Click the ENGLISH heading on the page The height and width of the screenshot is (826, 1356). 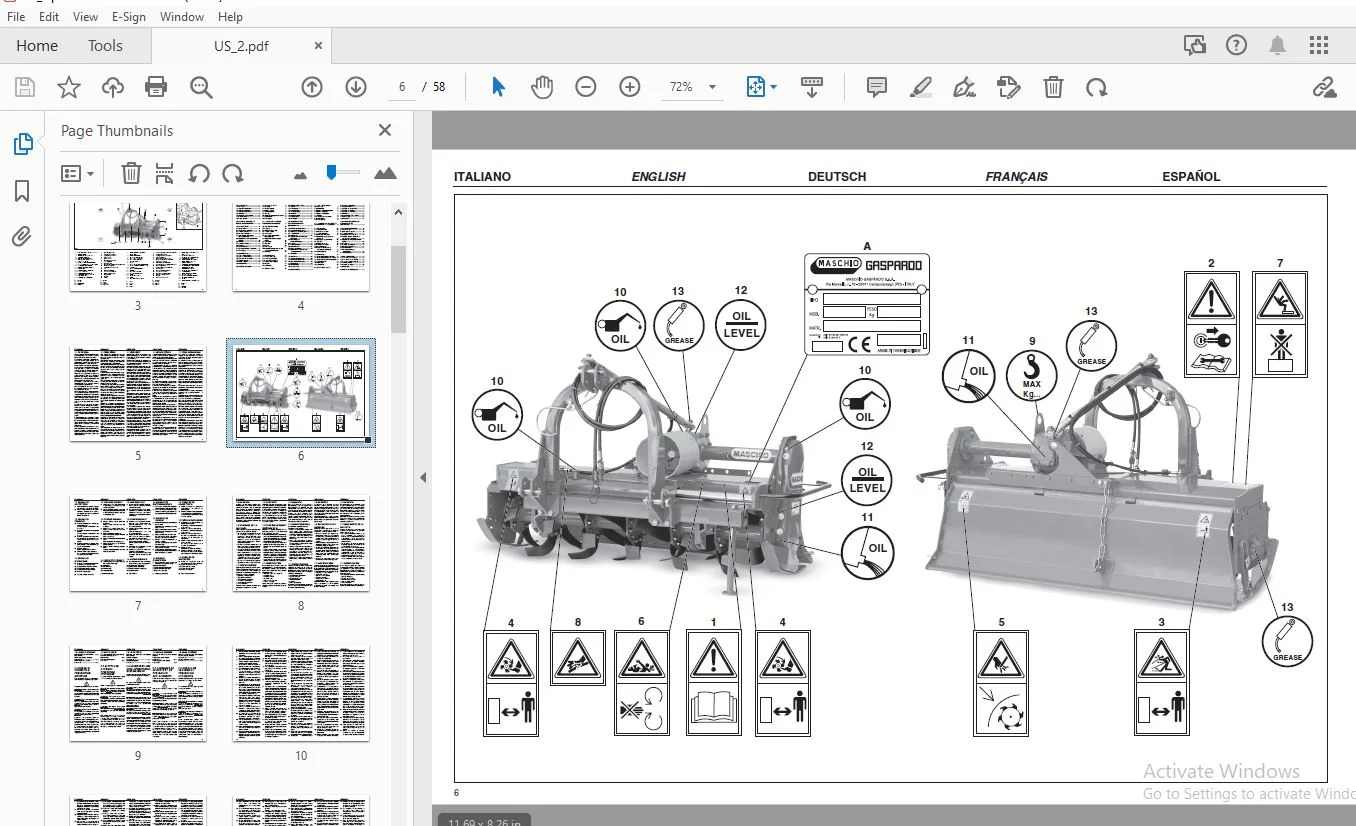pyautogui.click(x=658, y=177)
